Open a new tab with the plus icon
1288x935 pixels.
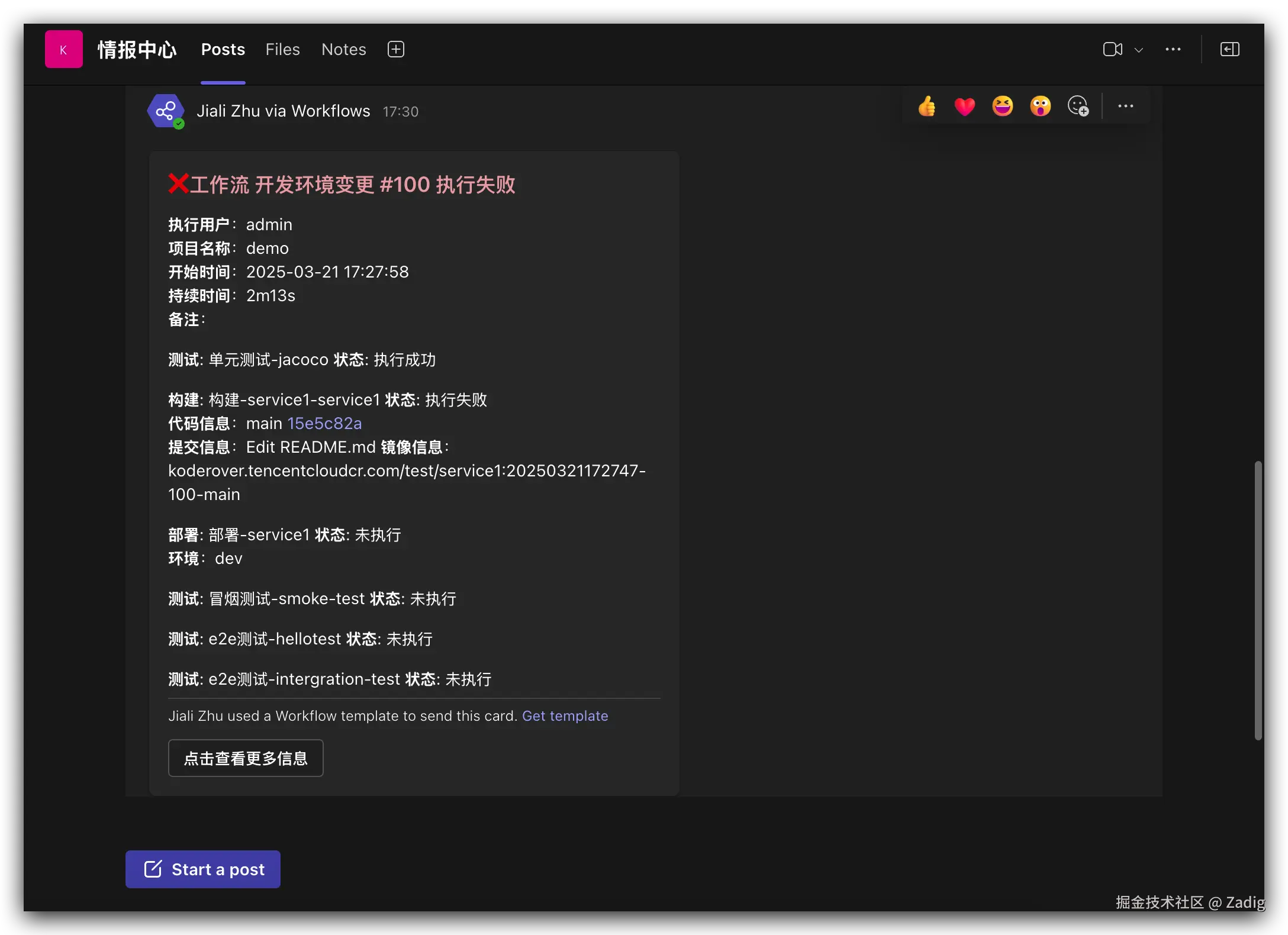click(x=395, y=49)
